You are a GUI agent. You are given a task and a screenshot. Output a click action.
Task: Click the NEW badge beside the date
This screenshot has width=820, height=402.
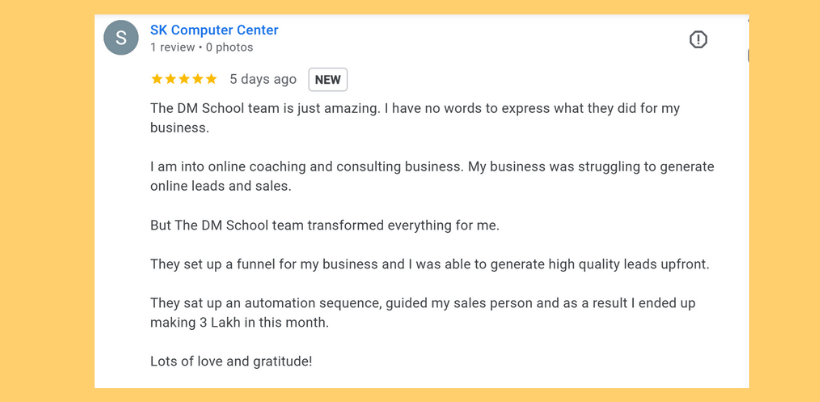coord(328,80)
